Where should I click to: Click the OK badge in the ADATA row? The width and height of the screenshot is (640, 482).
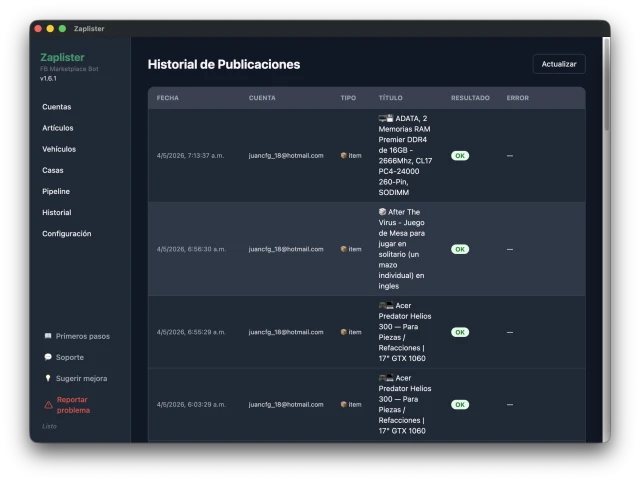pos(460,155)
